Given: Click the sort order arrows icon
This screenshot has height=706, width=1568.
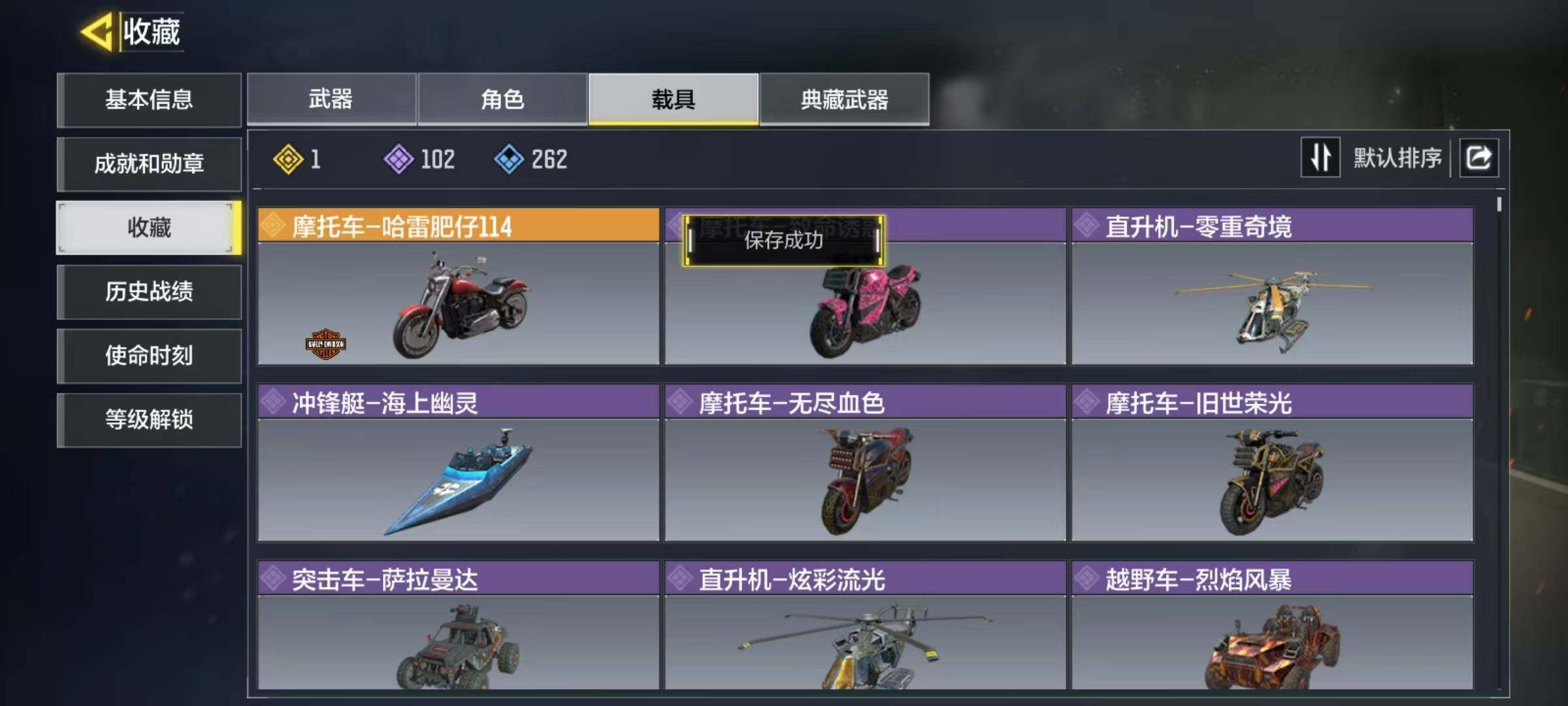Looking at the screenshot, I should (1320, 158).
